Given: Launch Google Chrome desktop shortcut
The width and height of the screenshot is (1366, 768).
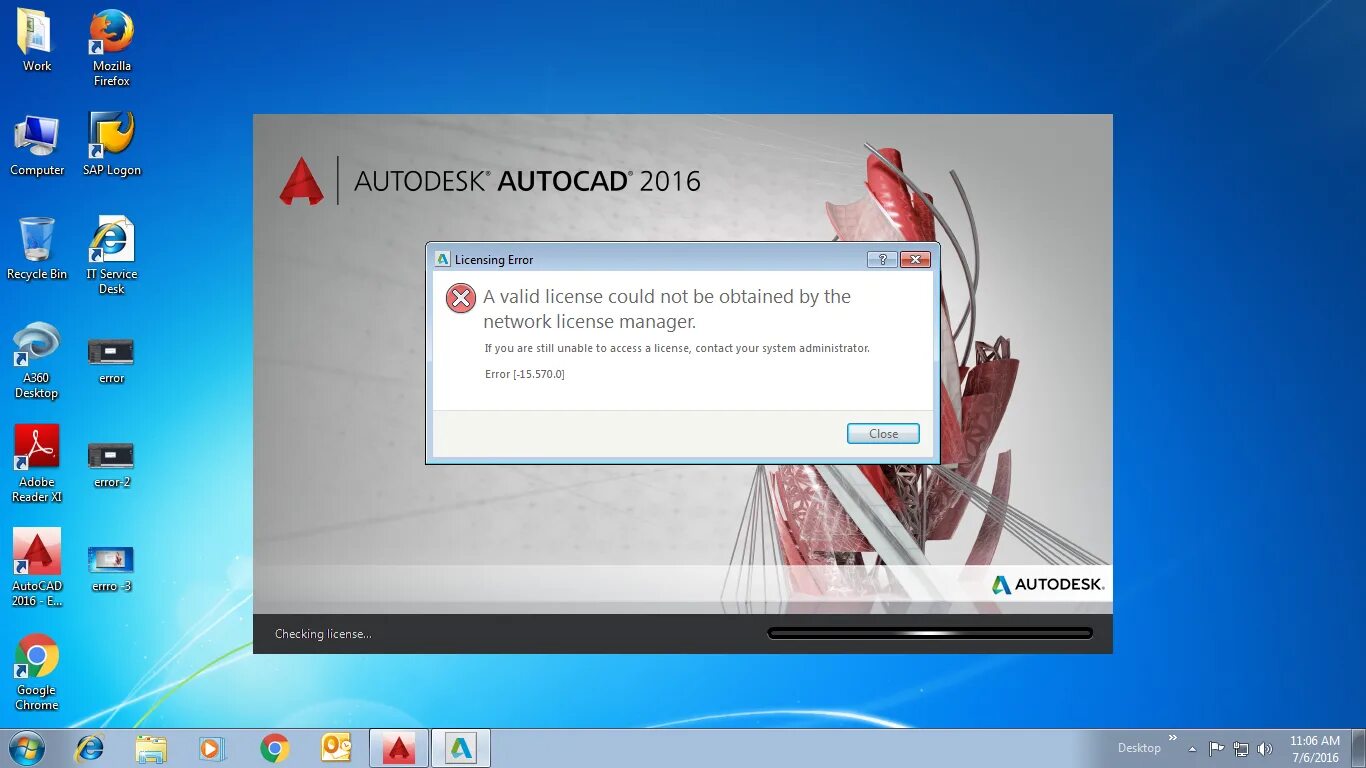Looking at the screenshot, I should (37, 672).
